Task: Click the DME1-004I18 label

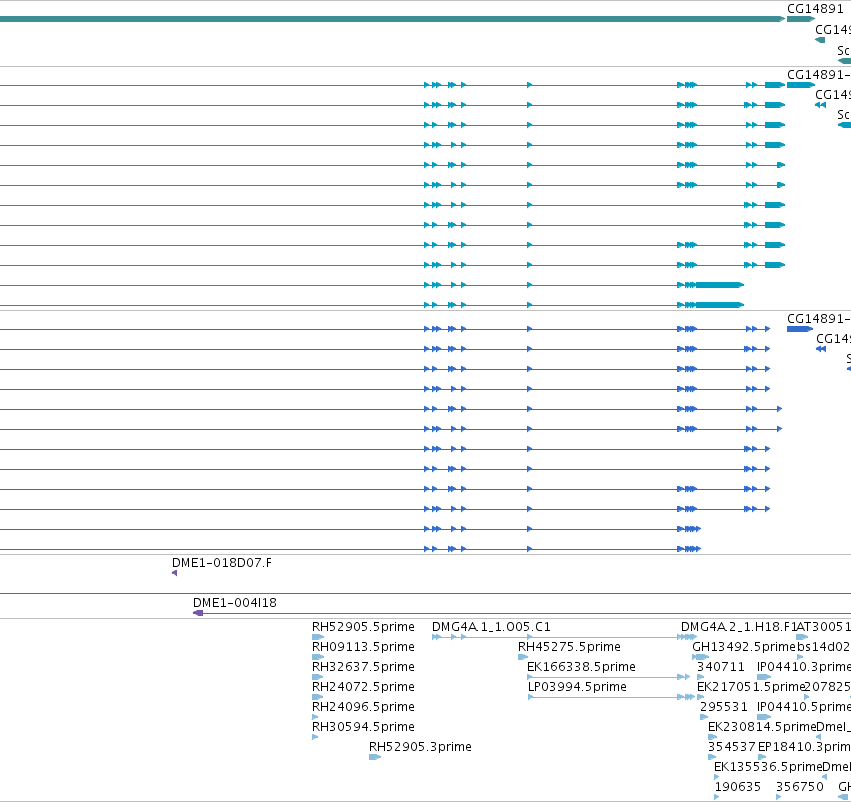Action: click(234, 603)
